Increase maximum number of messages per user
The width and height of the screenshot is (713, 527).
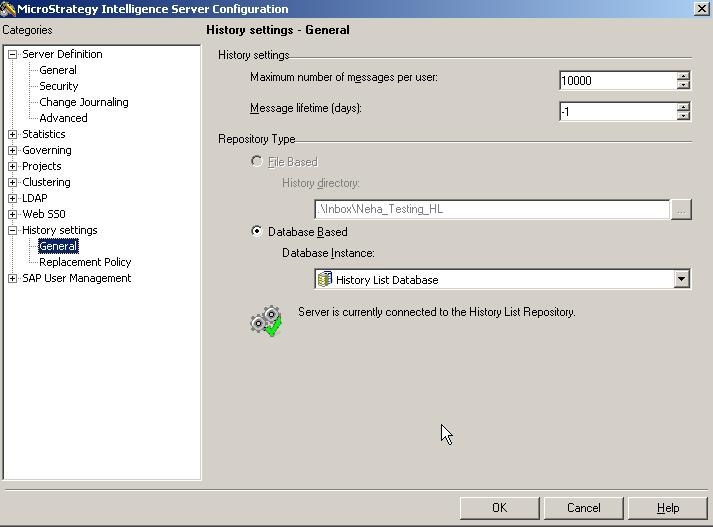[684, 76]
